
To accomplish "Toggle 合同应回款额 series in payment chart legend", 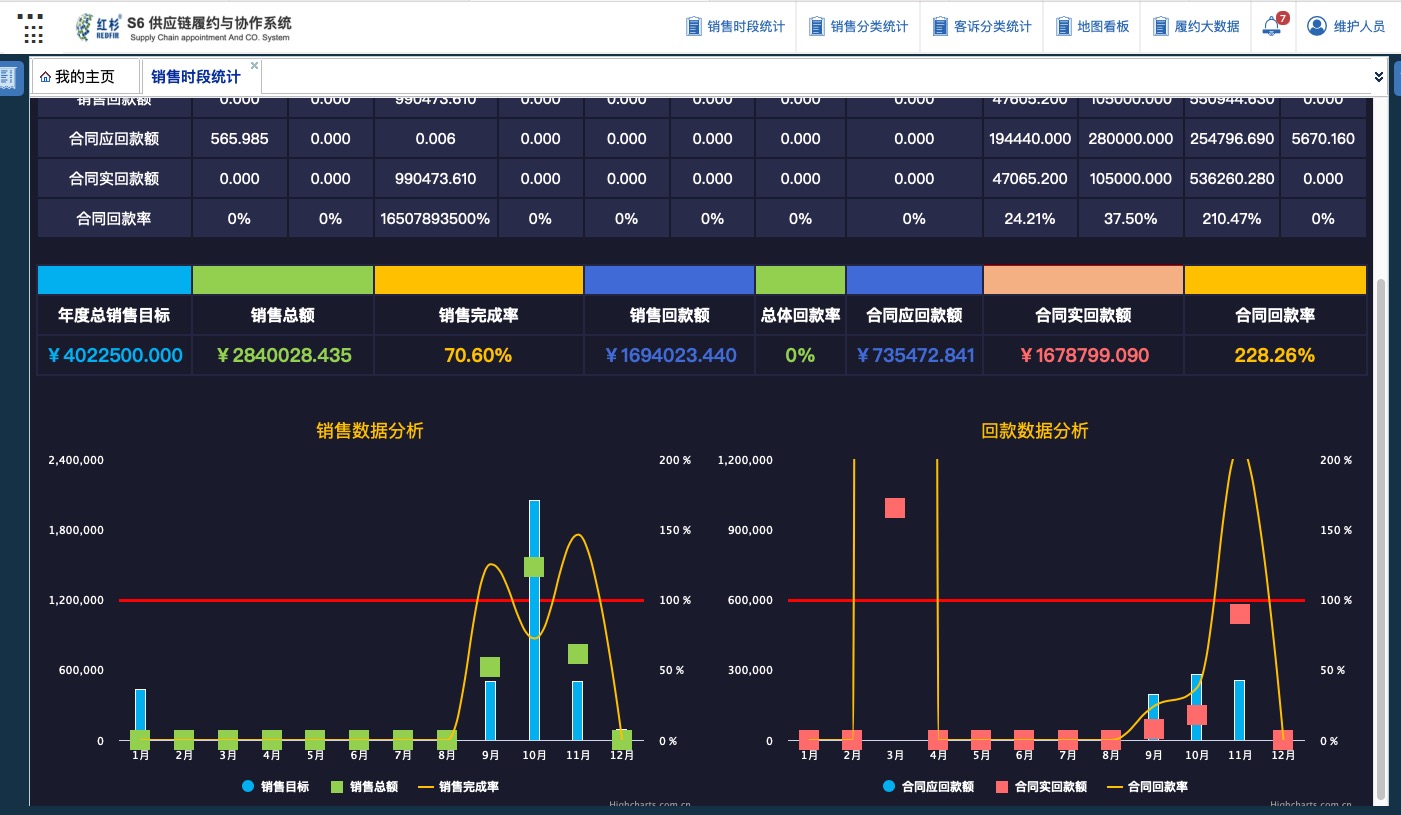I will (929, 787).
